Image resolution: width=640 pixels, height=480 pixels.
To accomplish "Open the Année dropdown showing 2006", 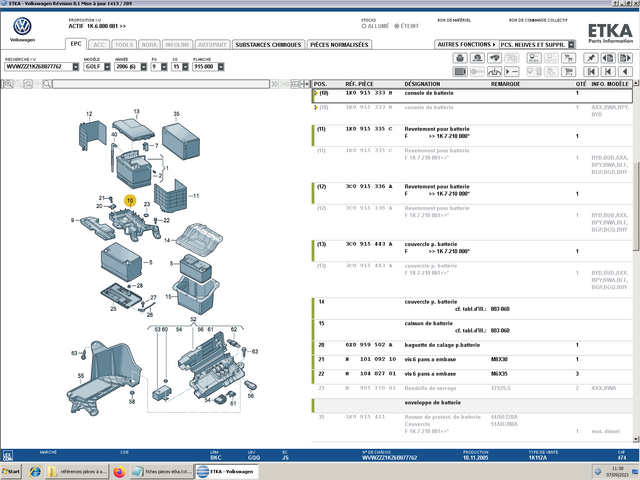I will [x=144, y=67].
